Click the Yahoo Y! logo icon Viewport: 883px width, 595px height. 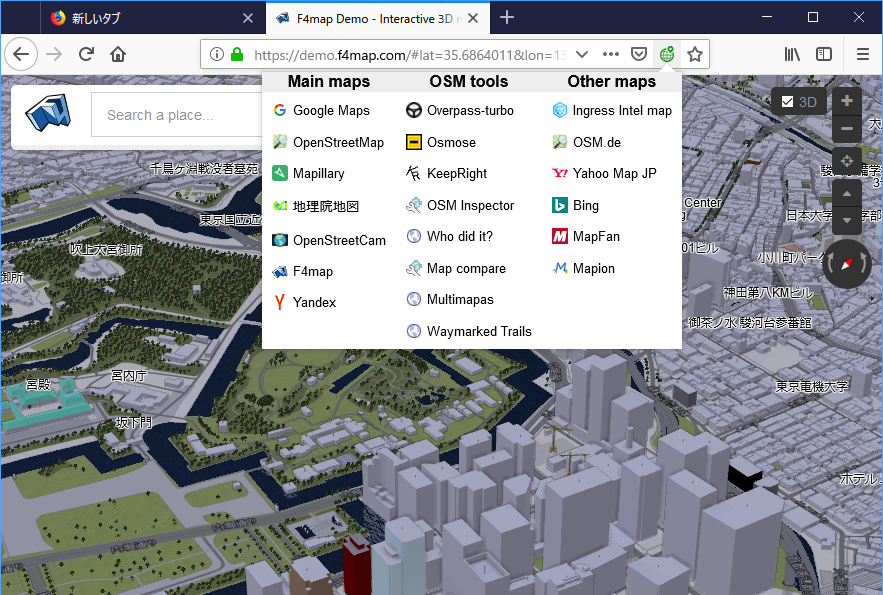[560, 173]
